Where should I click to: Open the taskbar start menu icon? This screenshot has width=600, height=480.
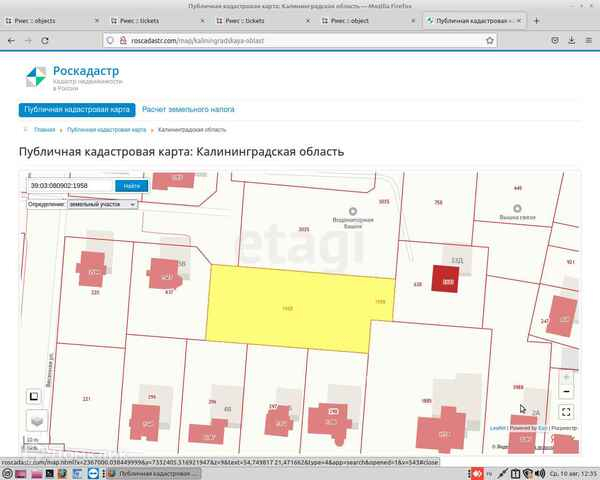click(x=7, y=474)
